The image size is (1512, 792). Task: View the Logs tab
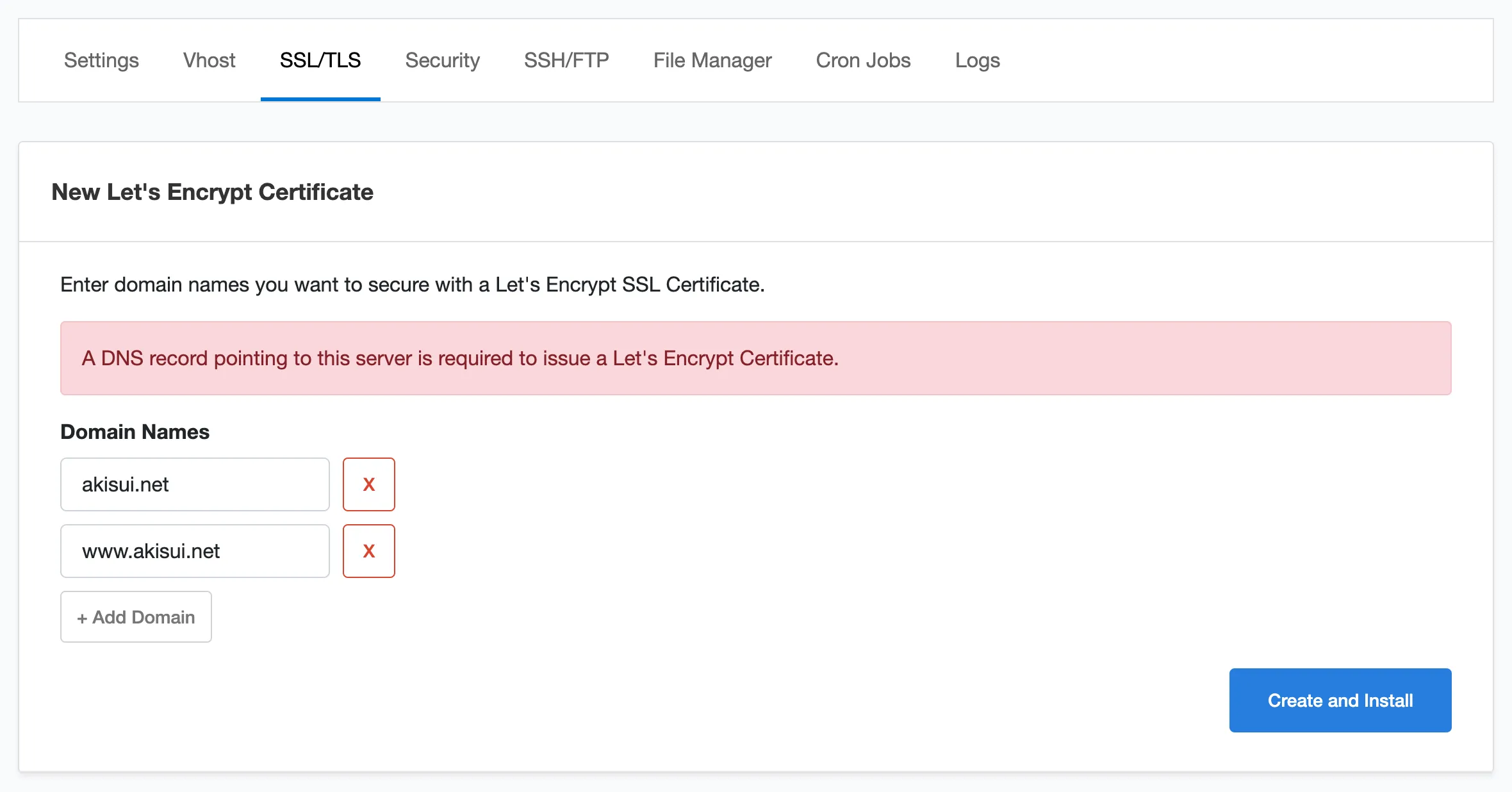[x=977, y=60]
